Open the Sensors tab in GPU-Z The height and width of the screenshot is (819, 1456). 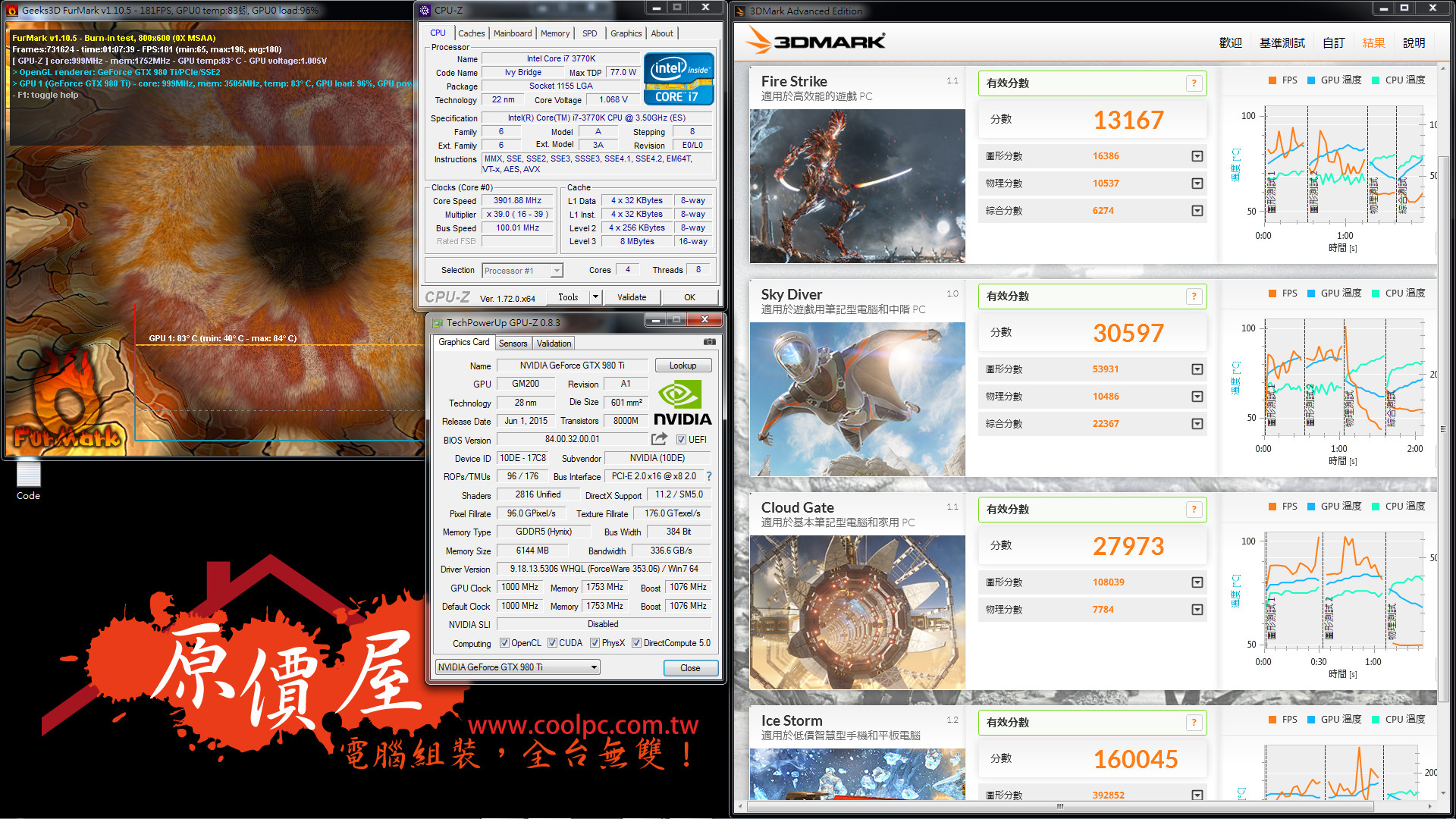pos(513,344)
